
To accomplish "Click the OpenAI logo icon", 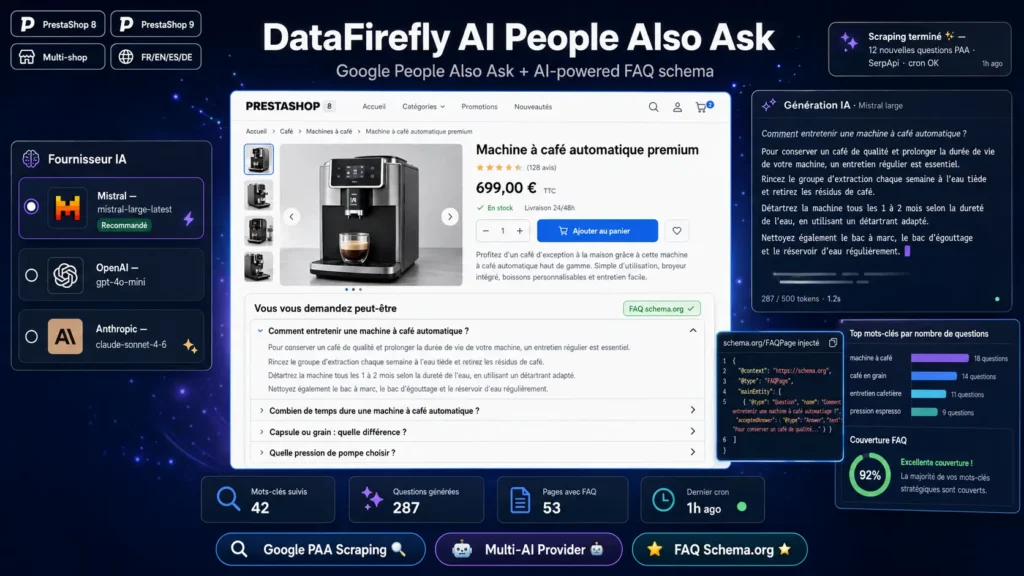I will 65,275.
